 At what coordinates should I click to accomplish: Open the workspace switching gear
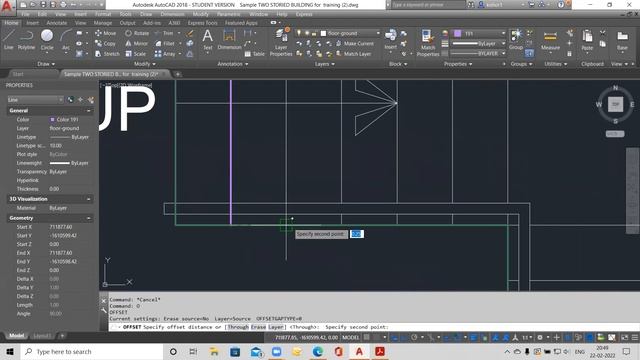point(541,337)
